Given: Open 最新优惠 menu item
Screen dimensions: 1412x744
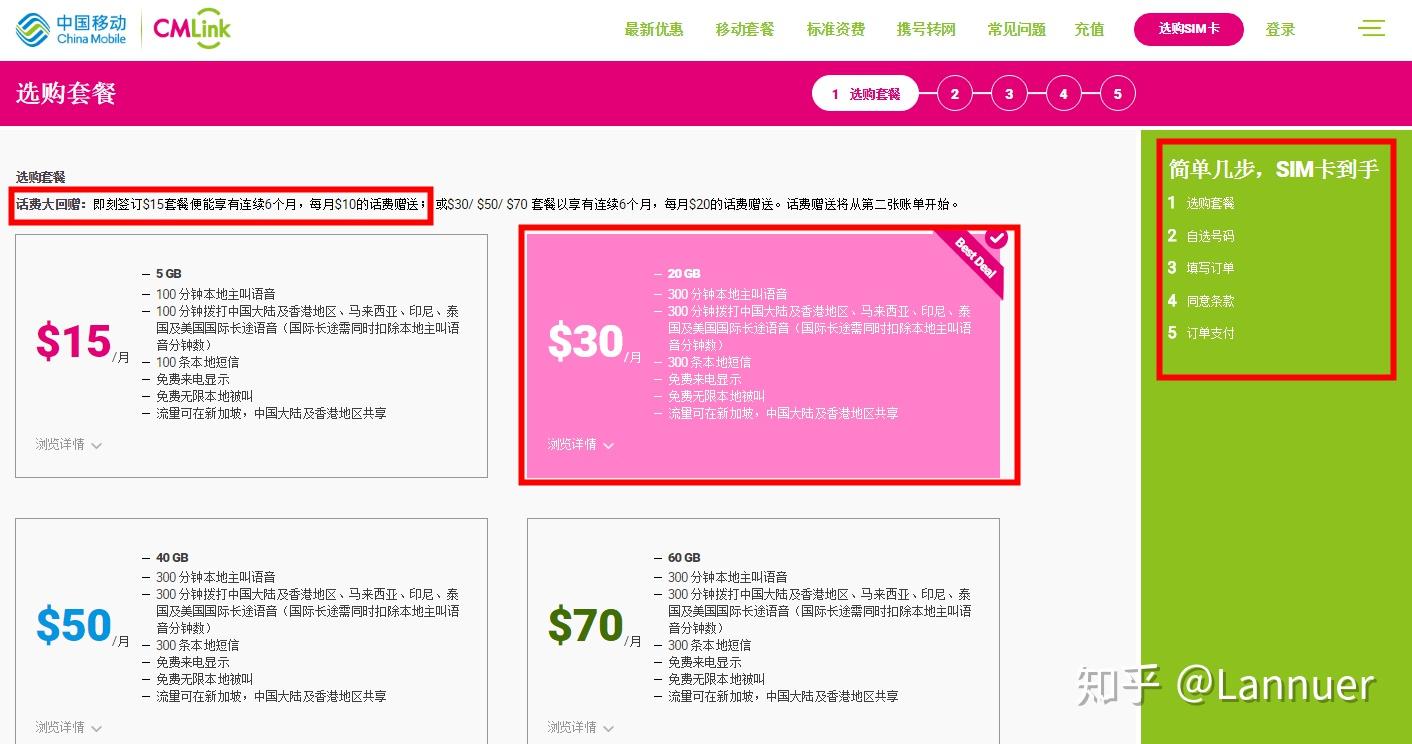Looking at the screenshot, I should coord(654,29).
